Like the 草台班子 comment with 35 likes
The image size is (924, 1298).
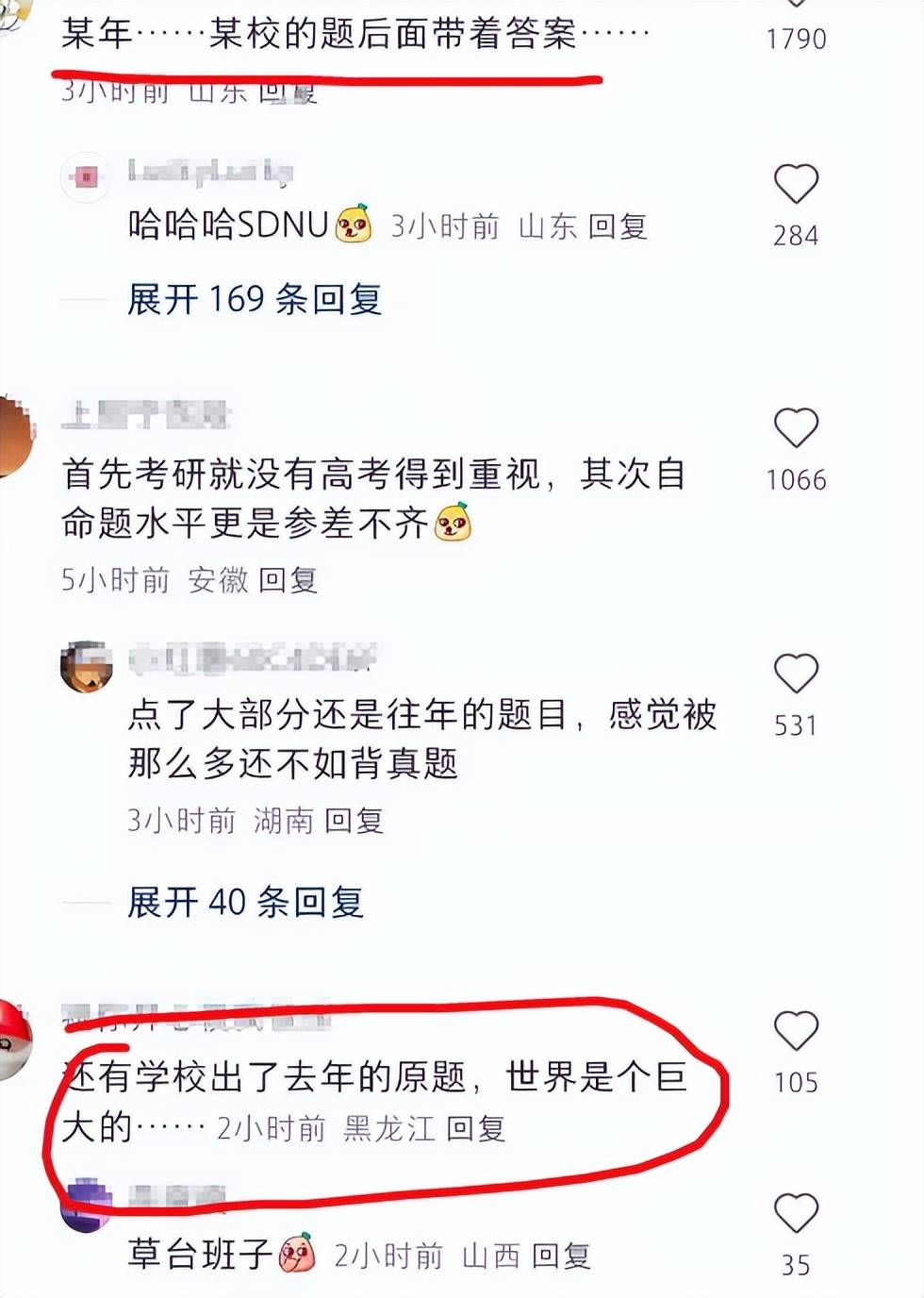pos(796,1213)
